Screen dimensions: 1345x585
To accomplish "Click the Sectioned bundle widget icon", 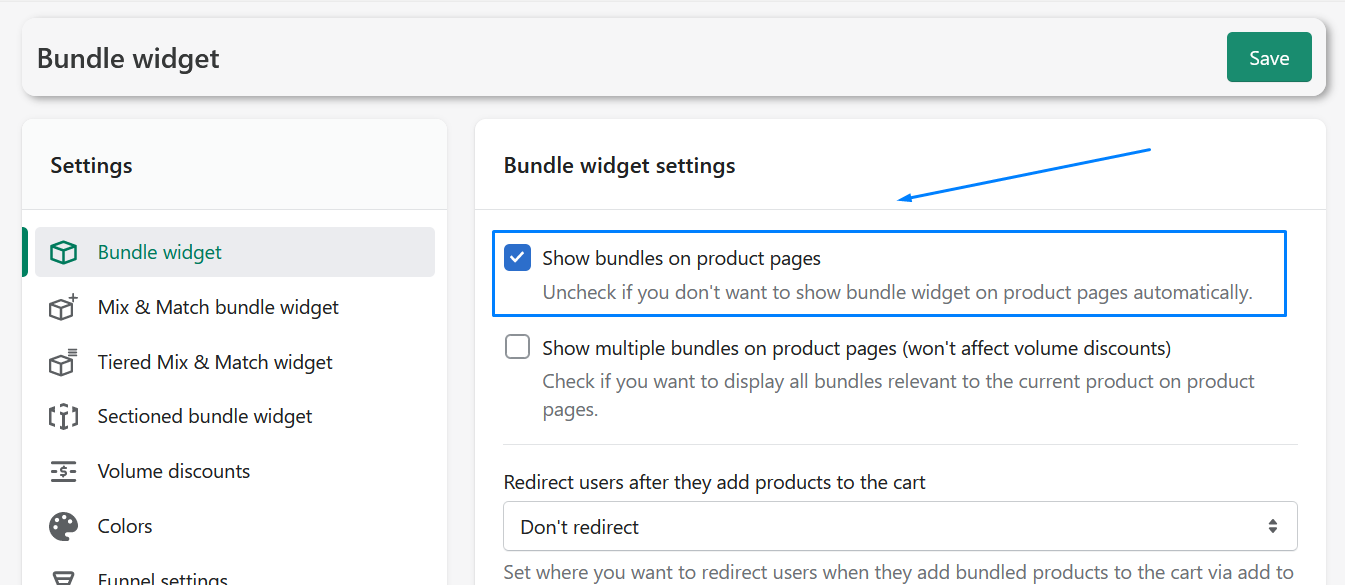I will (x=63, y=417).
